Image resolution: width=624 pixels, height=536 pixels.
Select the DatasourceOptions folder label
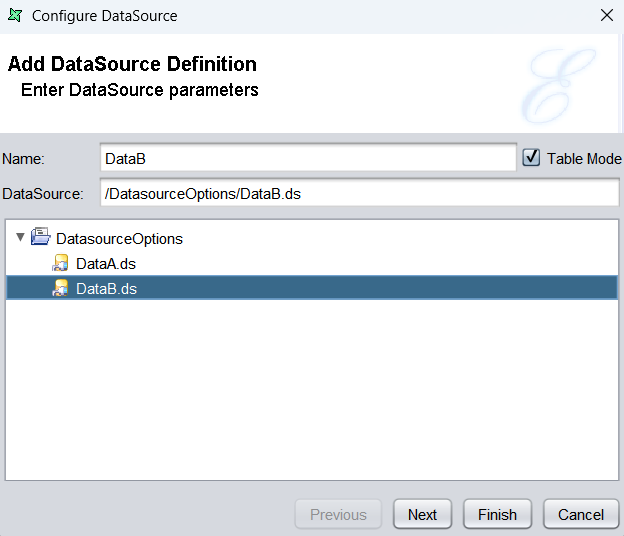(x=119, y=239)
